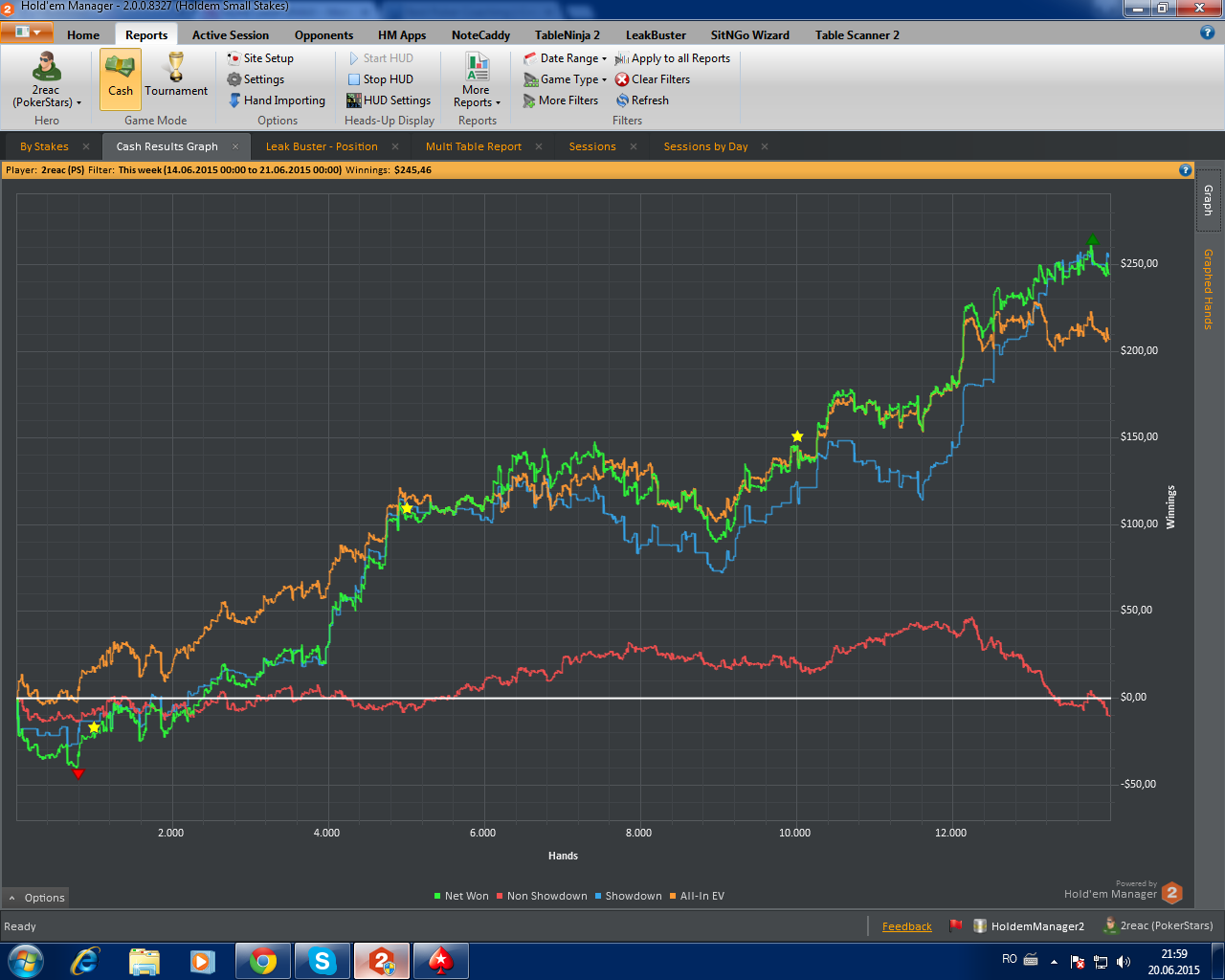Select the vertical Graph side tab
The image size is (1225, 980).
(x=1208, y=200)
